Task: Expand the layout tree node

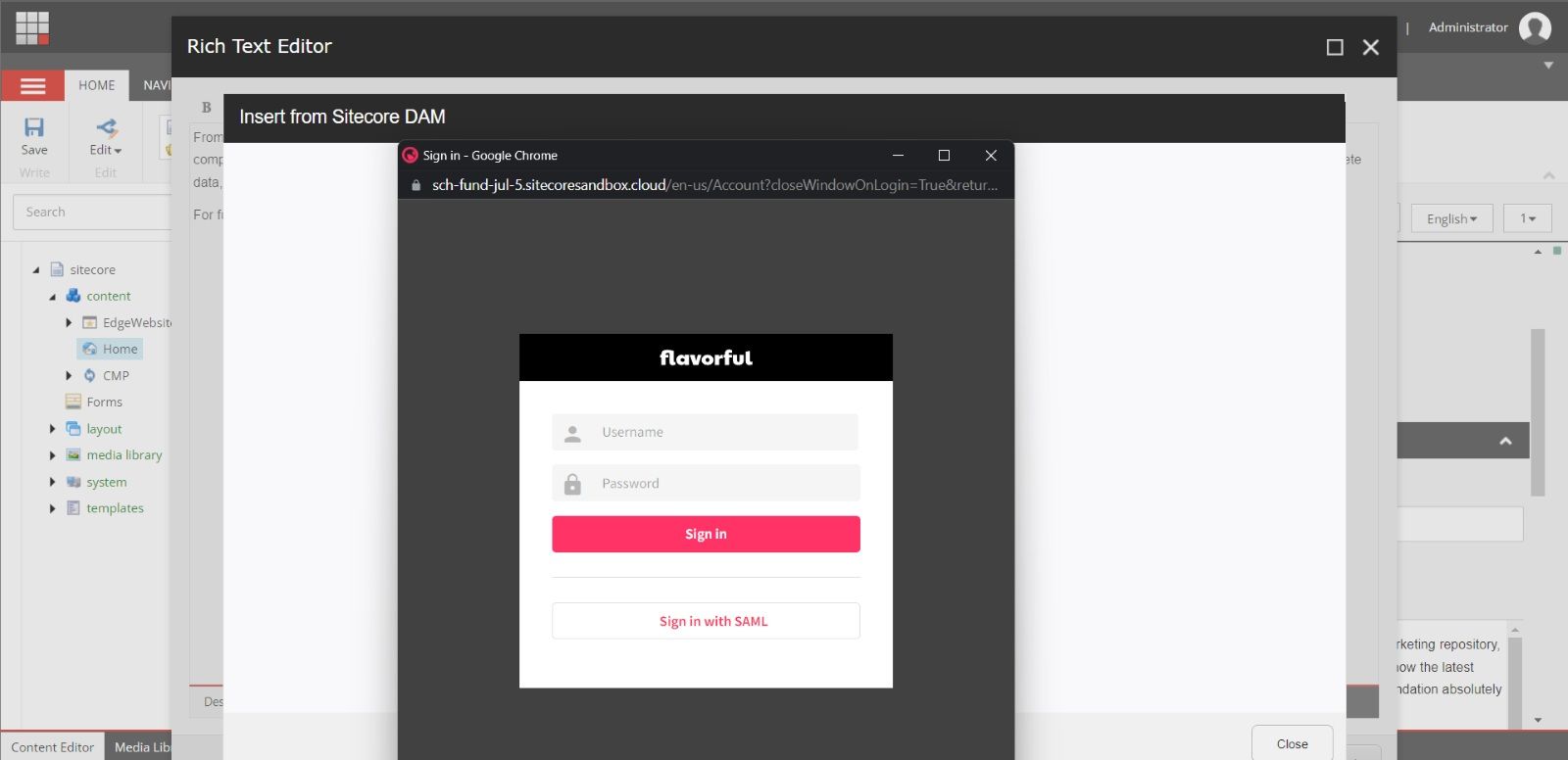Action: [52, 429]
